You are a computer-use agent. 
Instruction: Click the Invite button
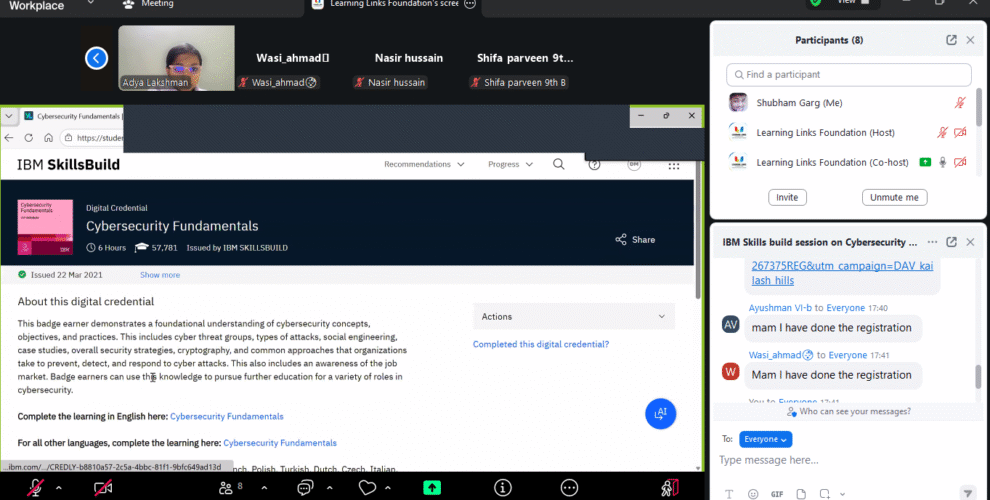(x=787, y=197)
